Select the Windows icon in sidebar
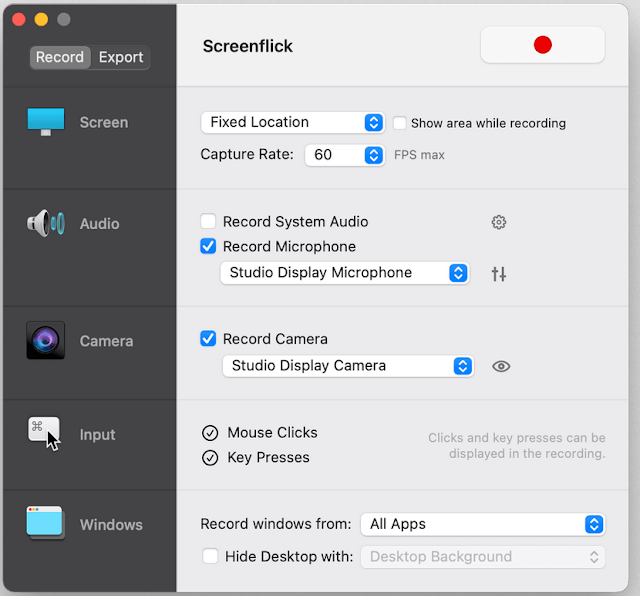The width and height of the screenshot is (640, 596). [x=45, y=523]
